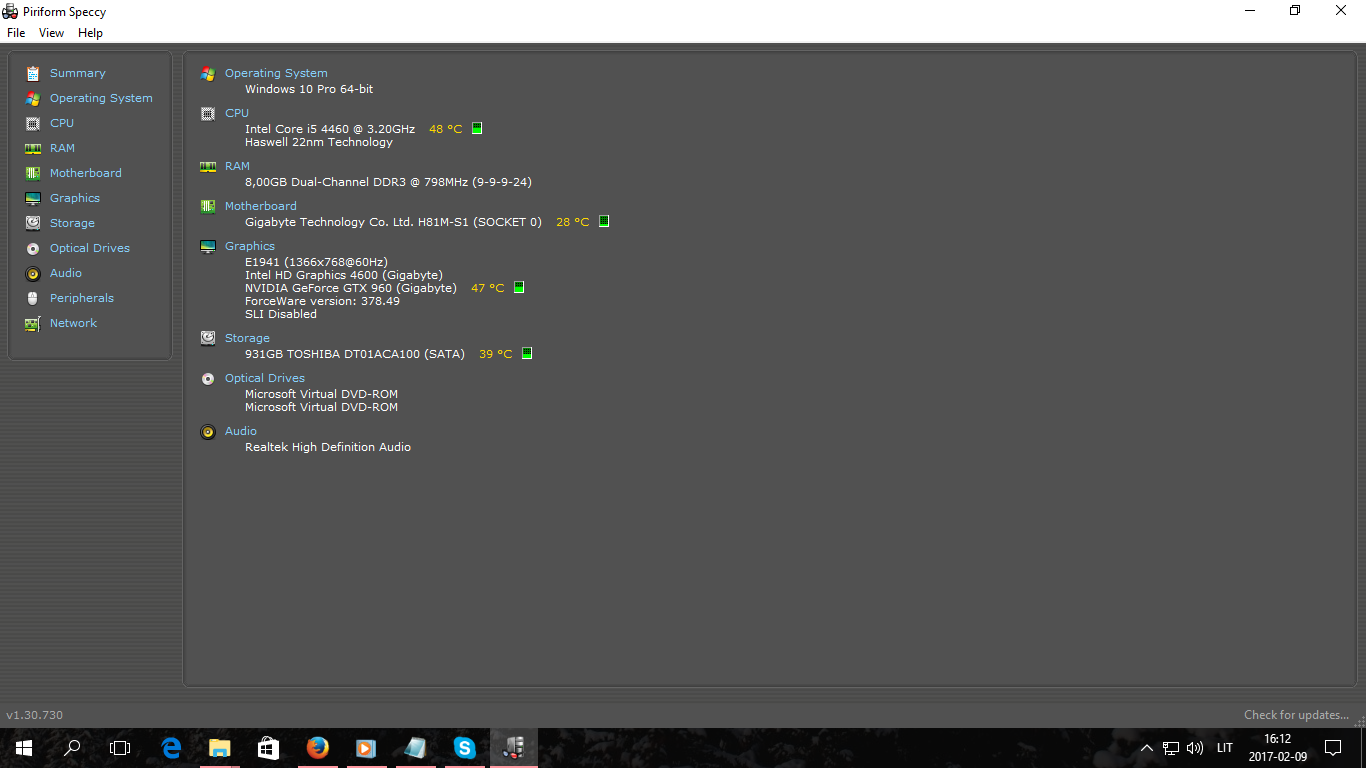Screen dimensions: 1366x768
Task: Open the Audio heading link in summary
Action: coord(241,431)
